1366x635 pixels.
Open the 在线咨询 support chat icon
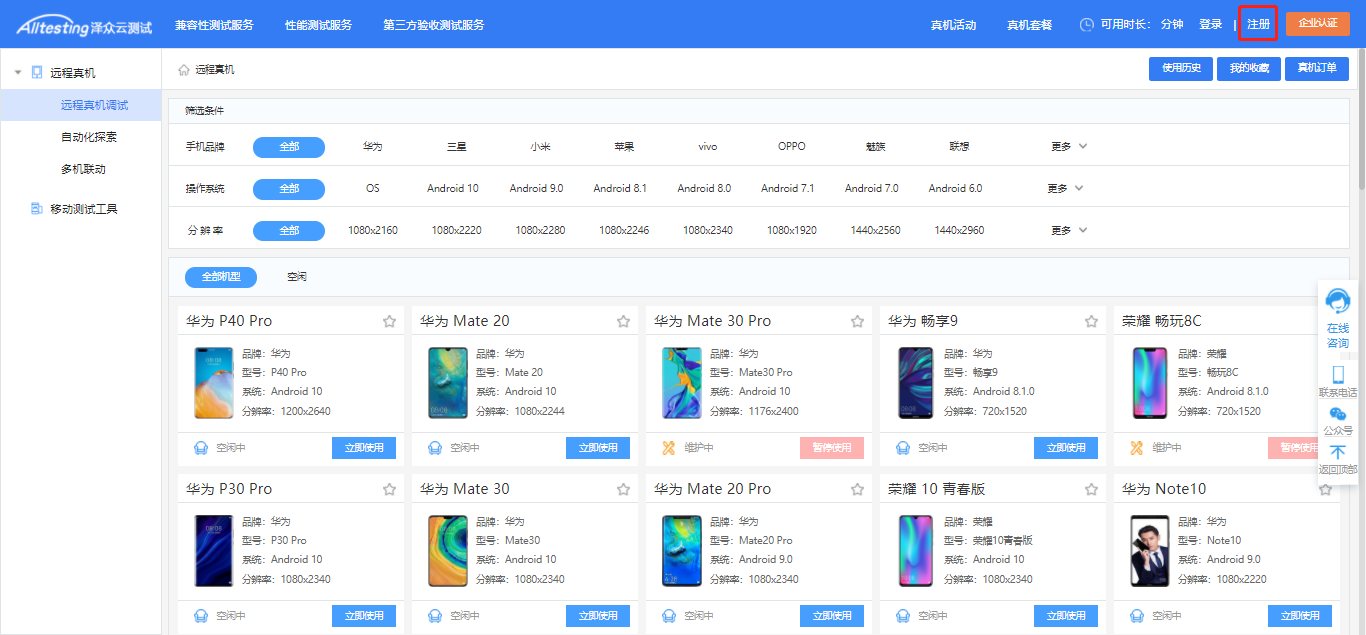point(1337,302)
